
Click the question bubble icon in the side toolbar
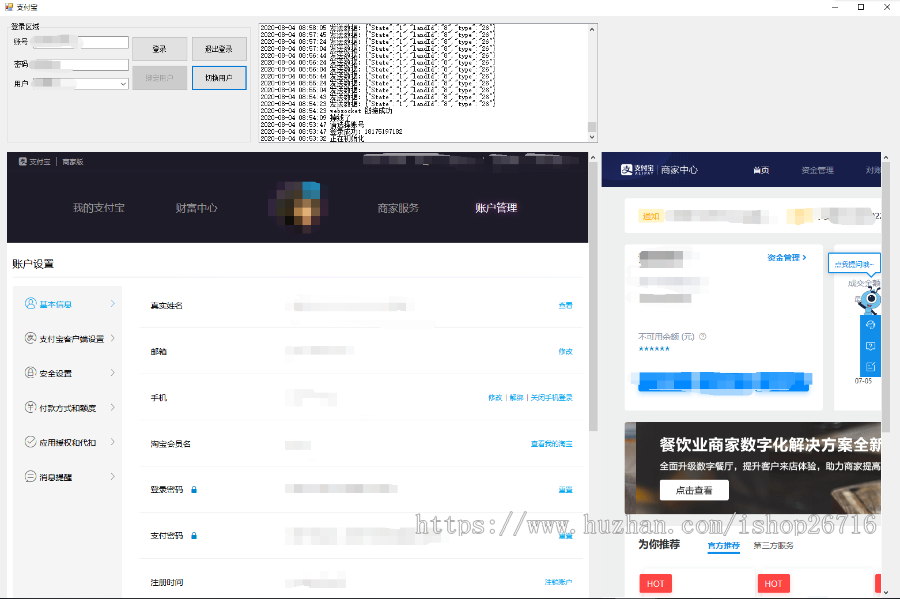(870, 346)
